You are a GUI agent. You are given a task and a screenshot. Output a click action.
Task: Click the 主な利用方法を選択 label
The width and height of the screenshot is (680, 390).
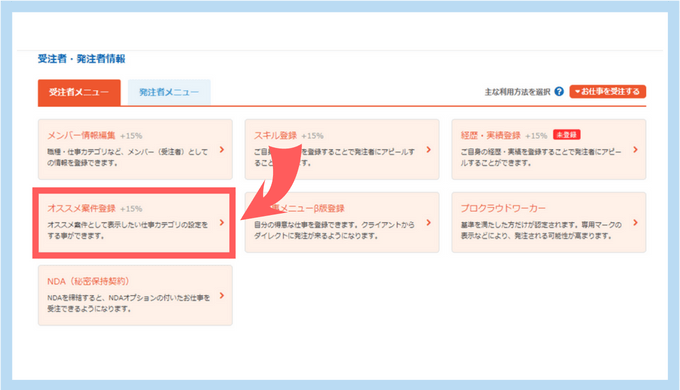(517, 92)
